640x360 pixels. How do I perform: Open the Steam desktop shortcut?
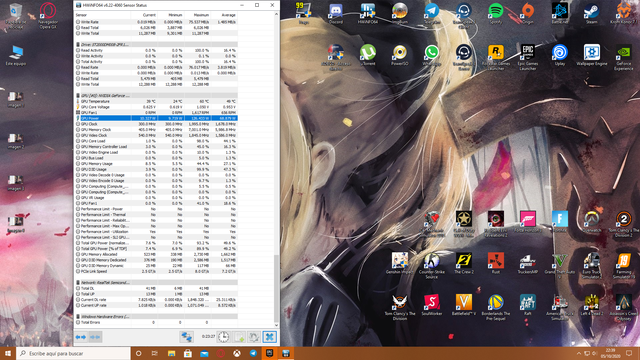[x=591, y=13]
